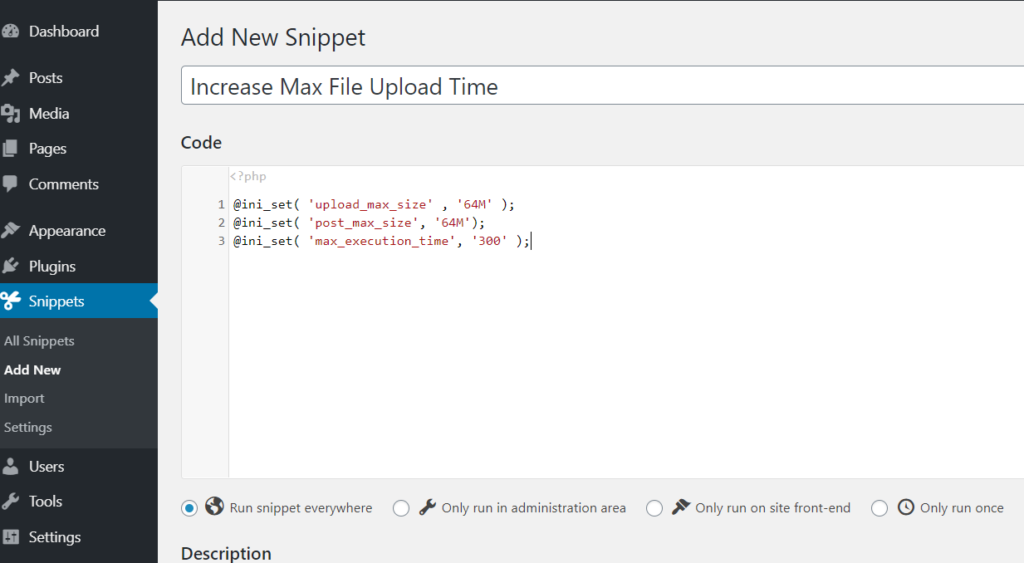This screenshot has height=563, width=1024.
Task: Open the Posts menu label
Action: click(46, 78)
